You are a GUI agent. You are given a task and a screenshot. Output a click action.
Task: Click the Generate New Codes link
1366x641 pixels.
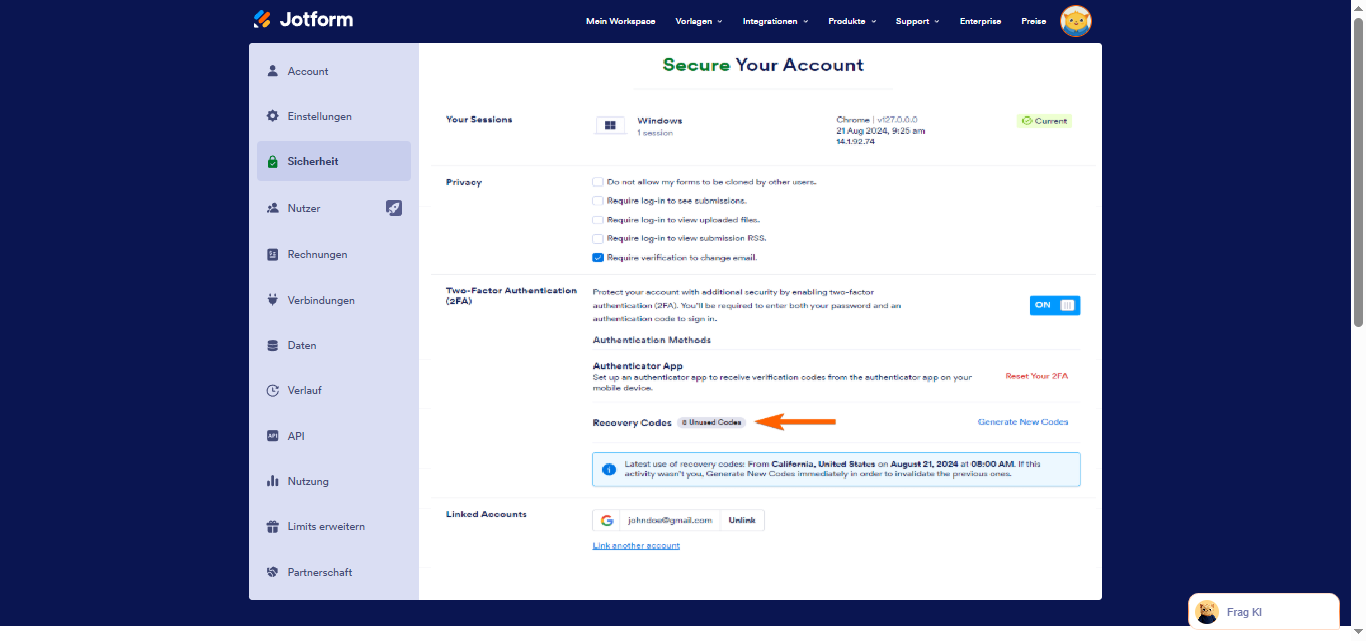pos(1022,422)
